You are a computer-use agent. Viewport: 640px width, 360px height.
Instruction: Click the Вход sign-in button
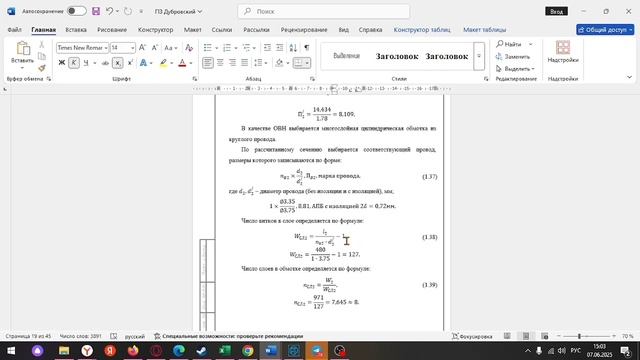coord(556,11)
